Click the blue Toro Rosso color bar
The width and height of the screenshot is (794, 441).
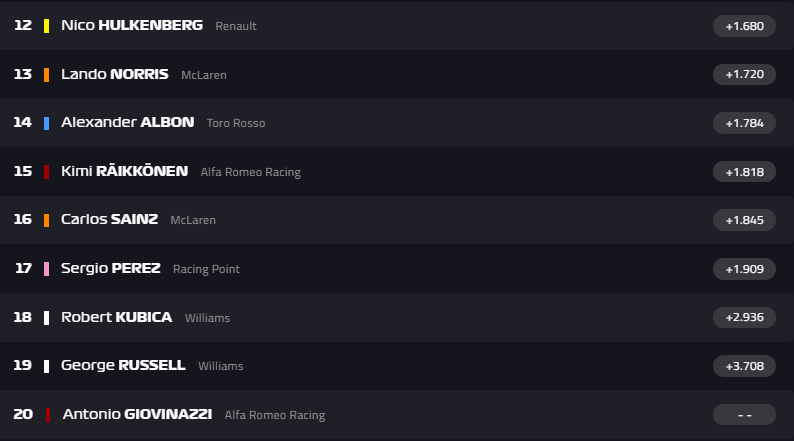[x=47, y=122]
